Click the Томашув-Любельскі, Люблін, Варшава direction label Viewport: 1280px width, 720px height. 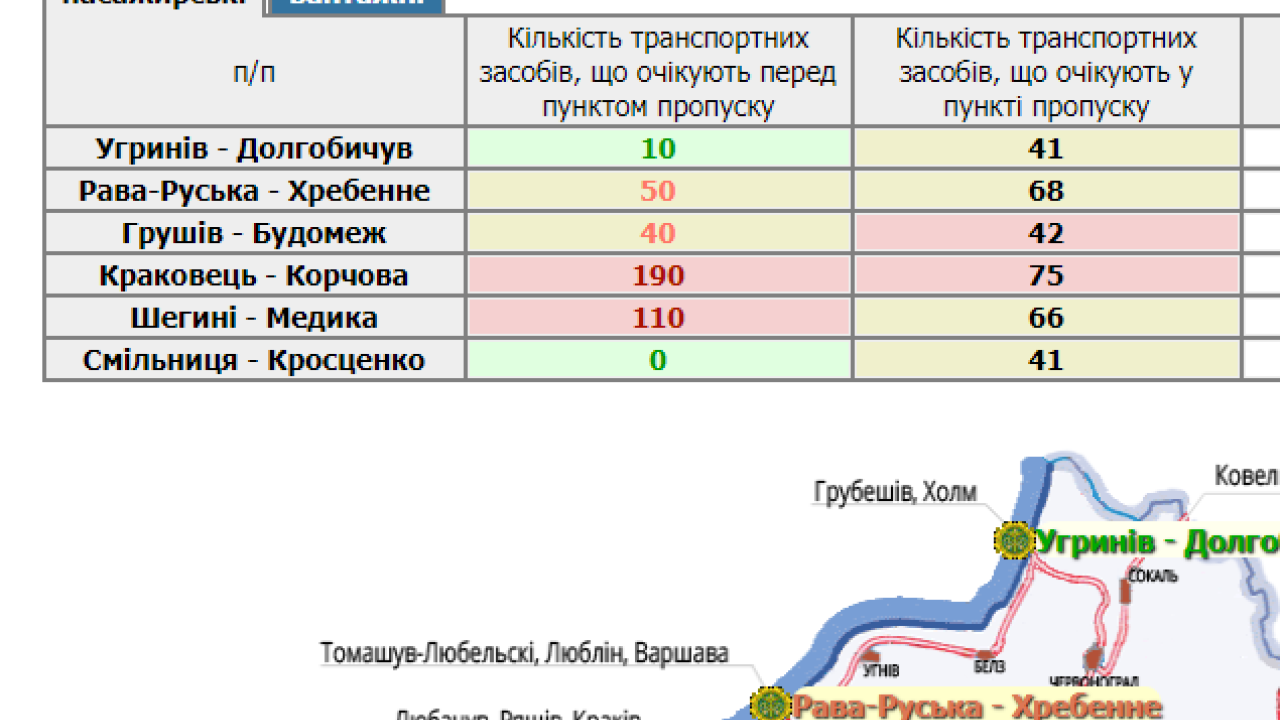pyautogui.click(x=524, y=653)
